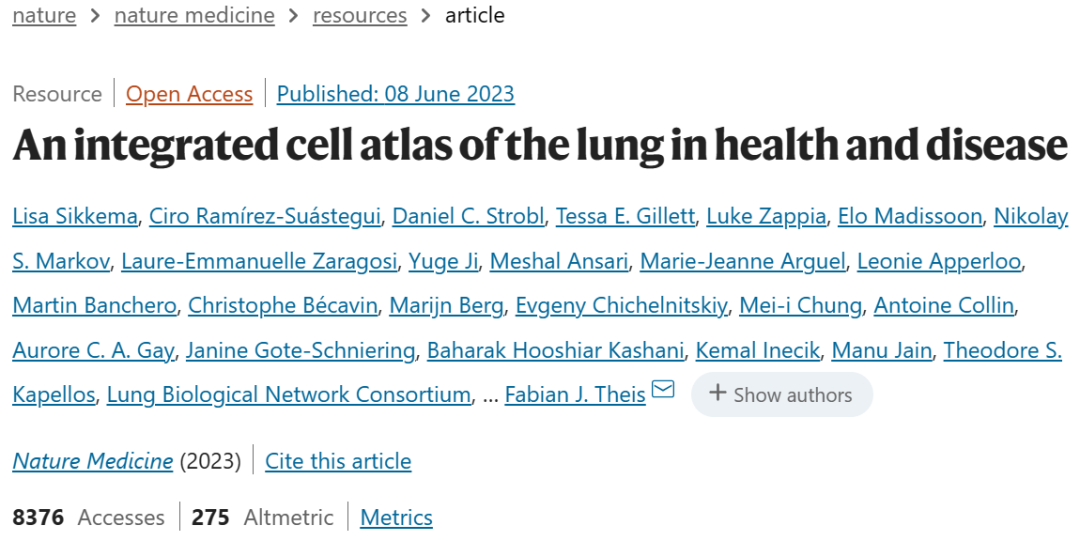Click author name Luke Zappia
Image resolution: width=1080 pixels, height=541 pixels.
point(766,216)
